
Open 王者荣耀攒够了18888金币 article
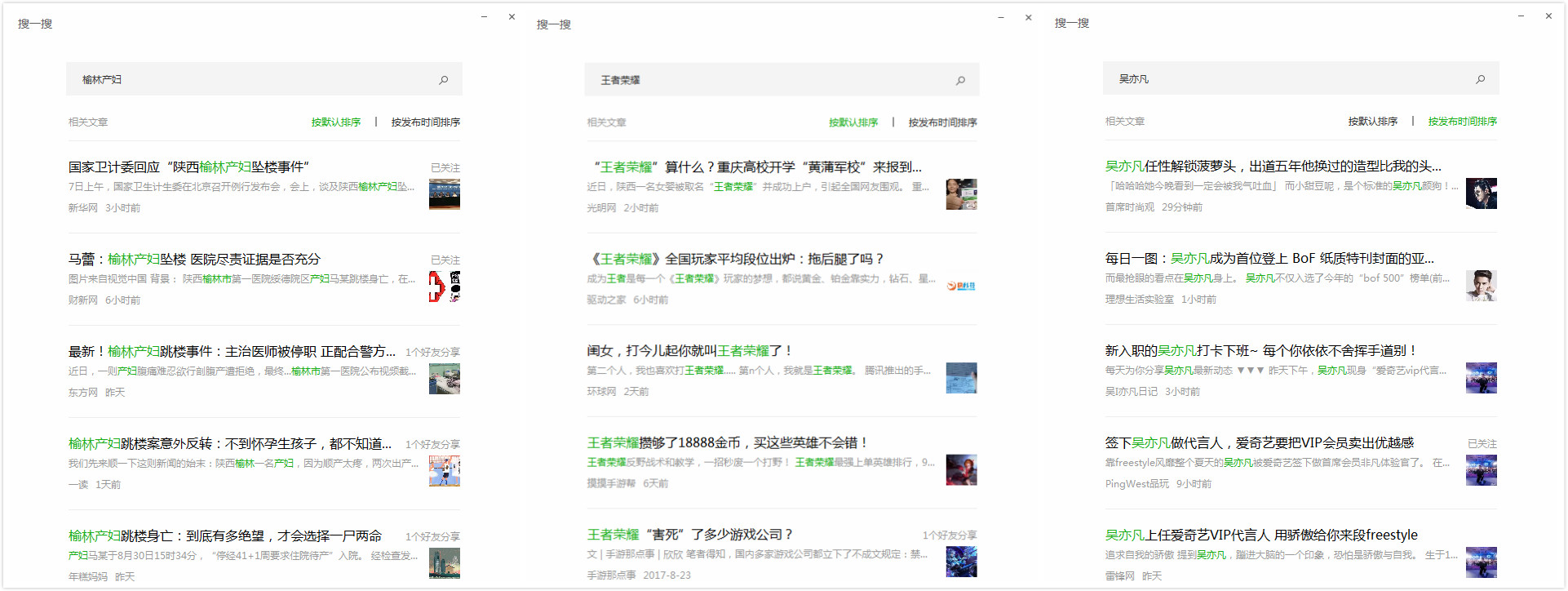(728, 443)
